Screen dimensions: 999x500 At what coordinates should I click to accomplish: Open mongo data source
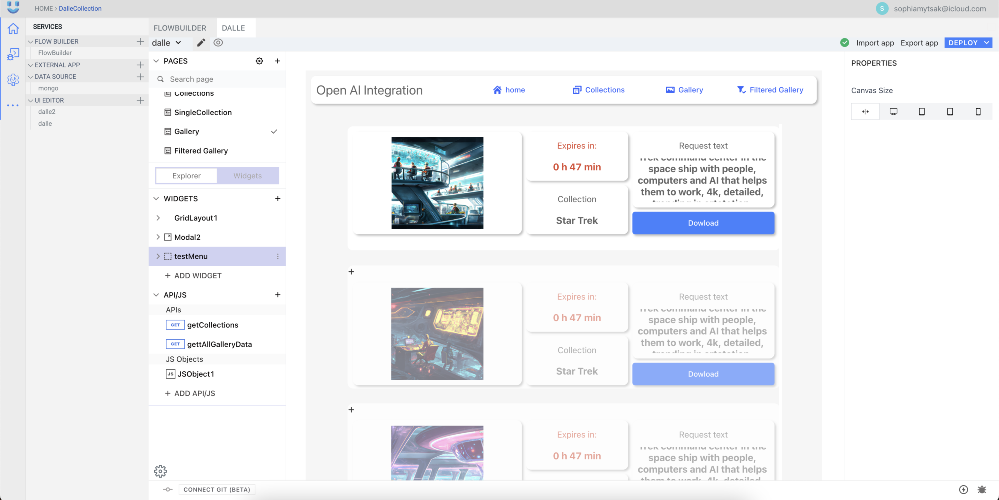(x=48, y=89)
